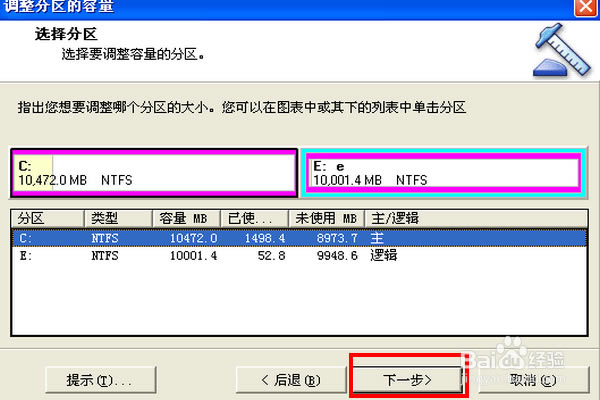Click the 逻辑 cell in the E: row
Screen dimensions: 600x400
(384, 255)
